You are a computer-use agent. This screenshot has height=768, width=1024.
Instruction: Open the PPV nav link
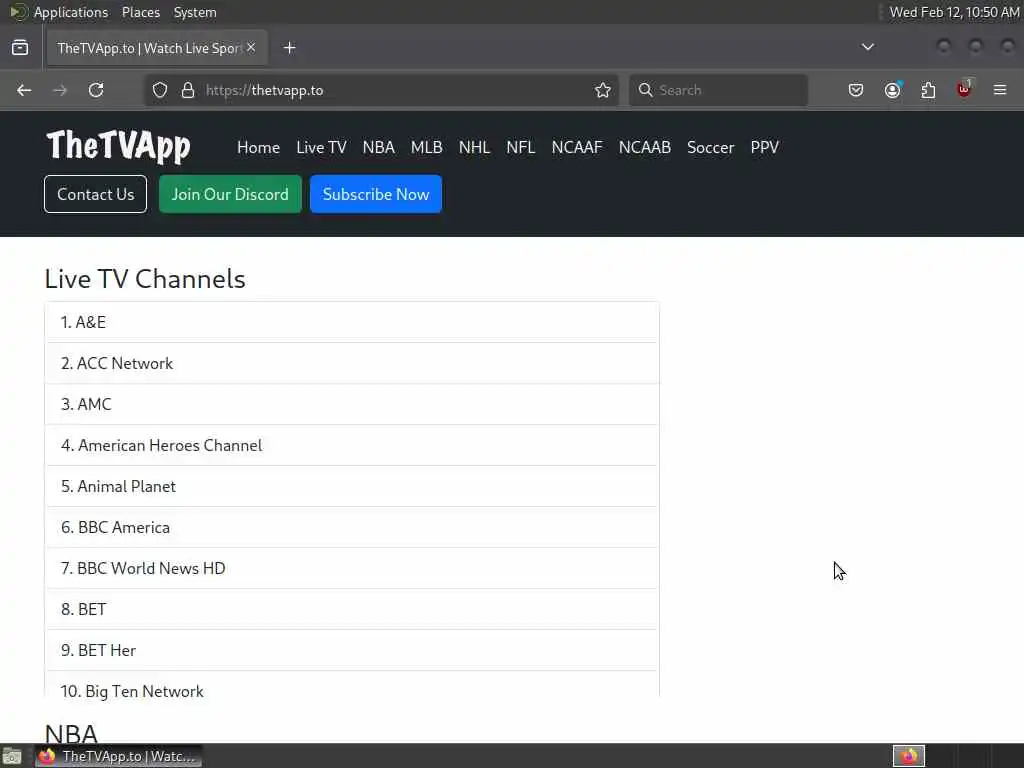point(765,148)
